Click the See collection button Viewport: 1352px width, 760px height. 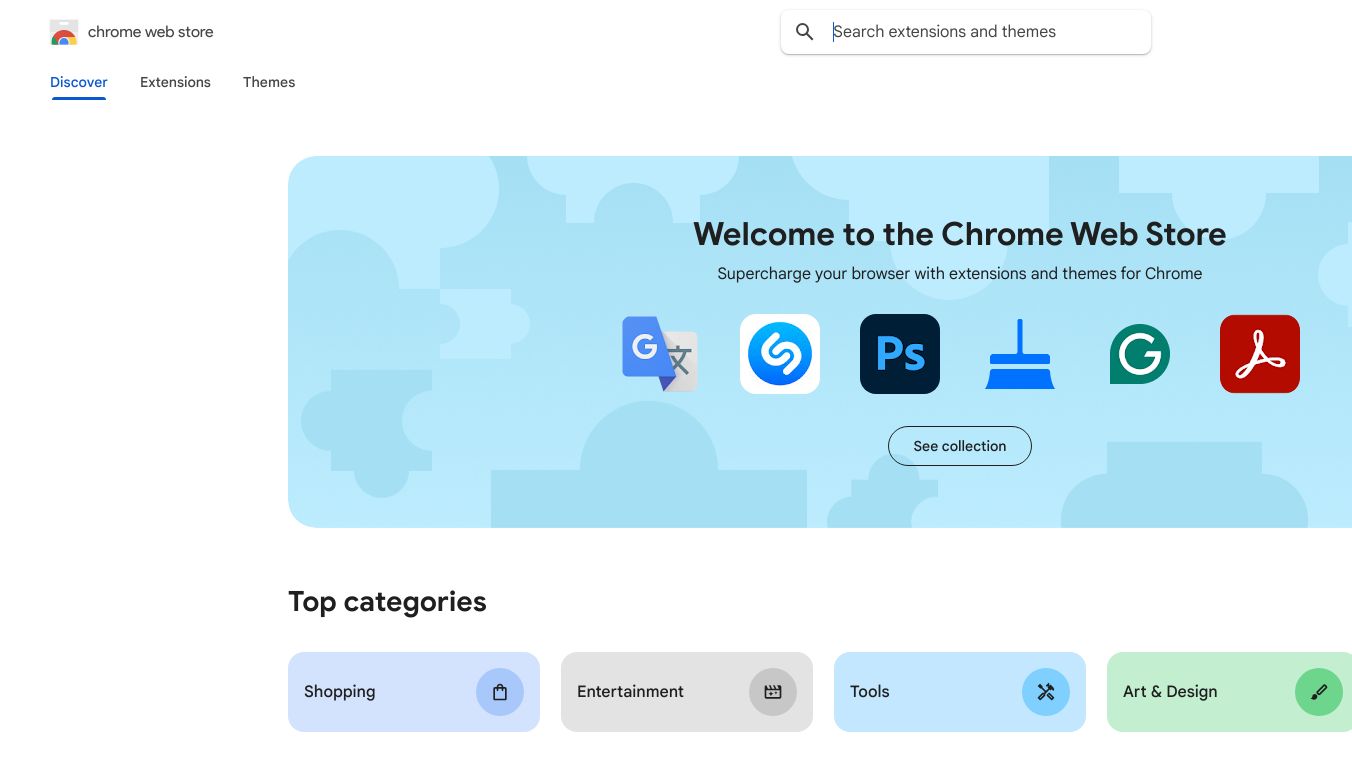point(960,446)
